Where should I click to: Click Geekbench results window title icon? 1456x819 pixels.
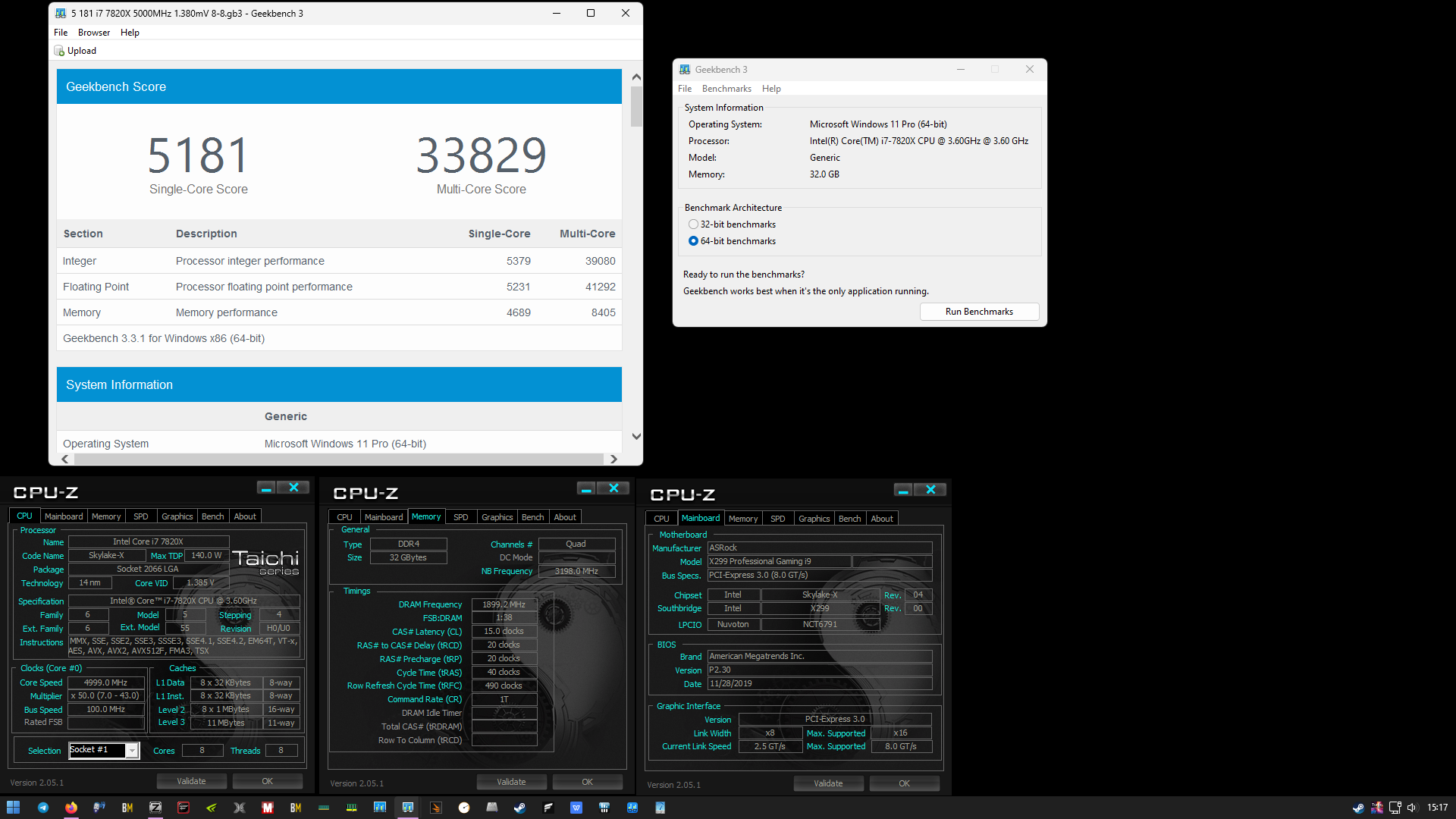click(61, 13)
